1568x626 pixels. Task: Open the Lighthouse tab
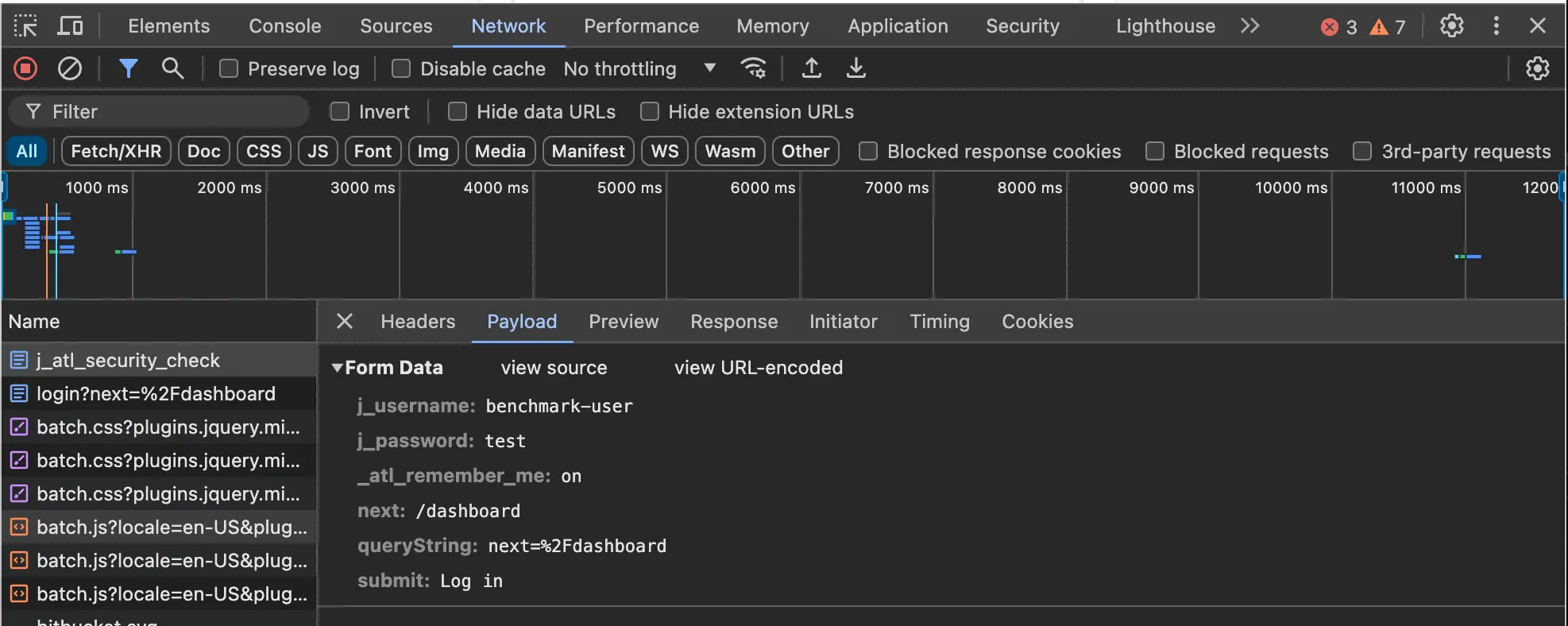pos(1165,26)
